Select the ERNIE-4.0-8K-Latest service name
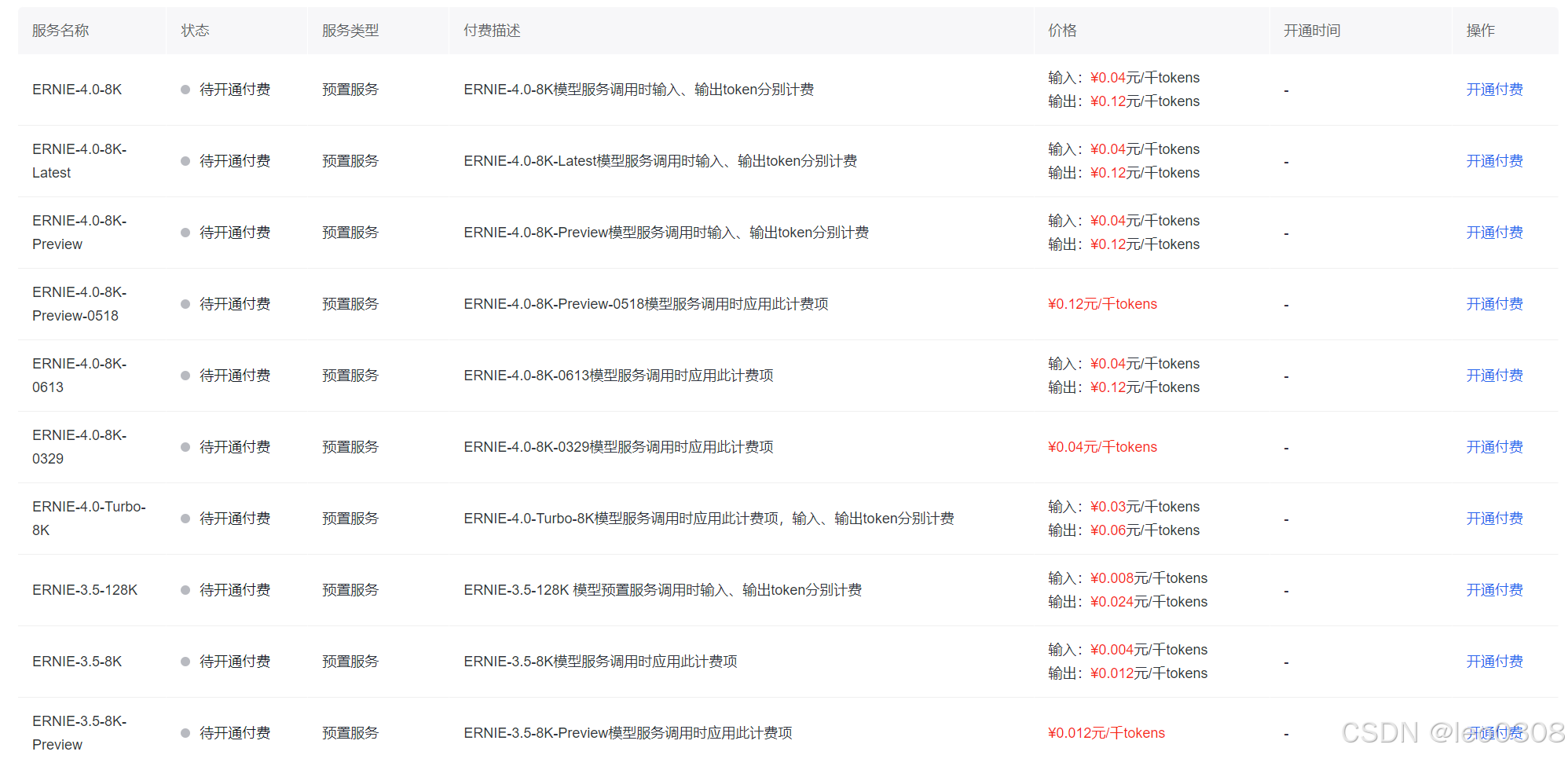 tap(79, 161)
